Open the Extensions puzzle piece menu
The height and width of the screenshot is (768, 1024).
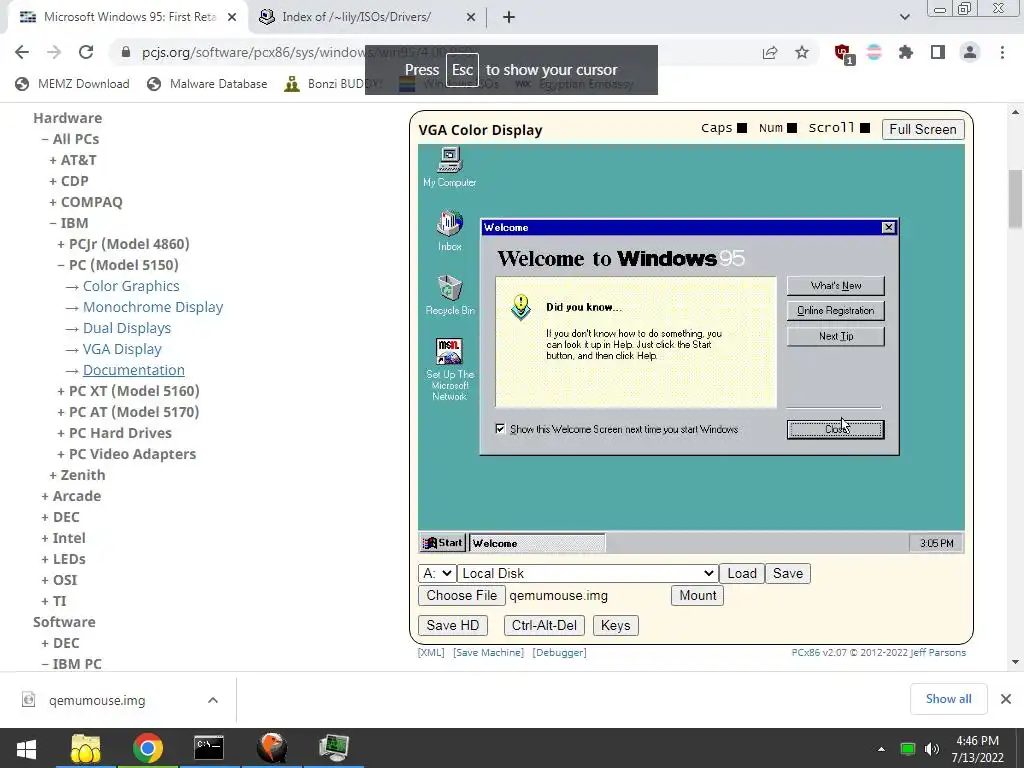tap(906, 52)
